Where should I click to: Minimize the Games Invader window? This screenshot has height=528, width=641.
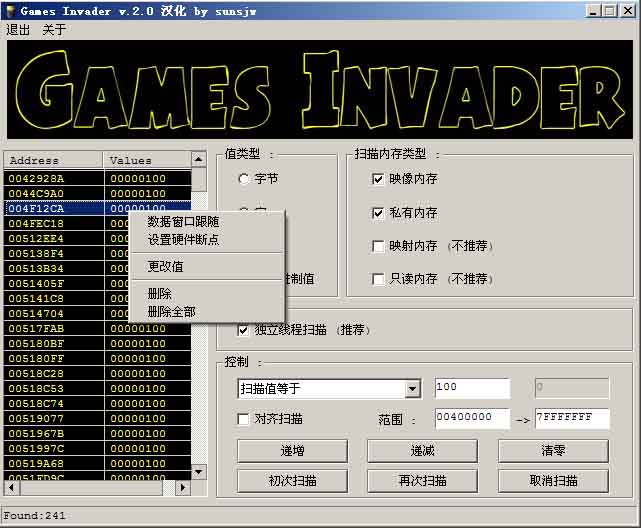(x=593, y=11)
